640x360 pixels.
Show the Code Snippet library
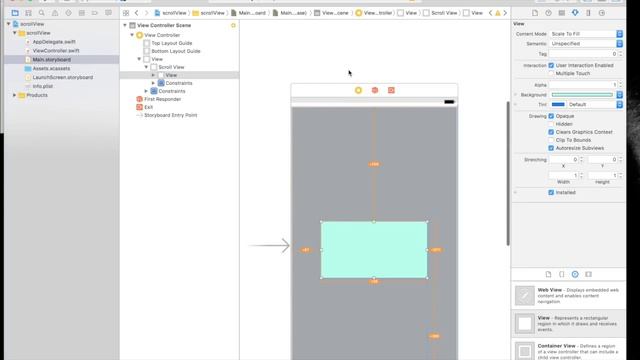562,274
